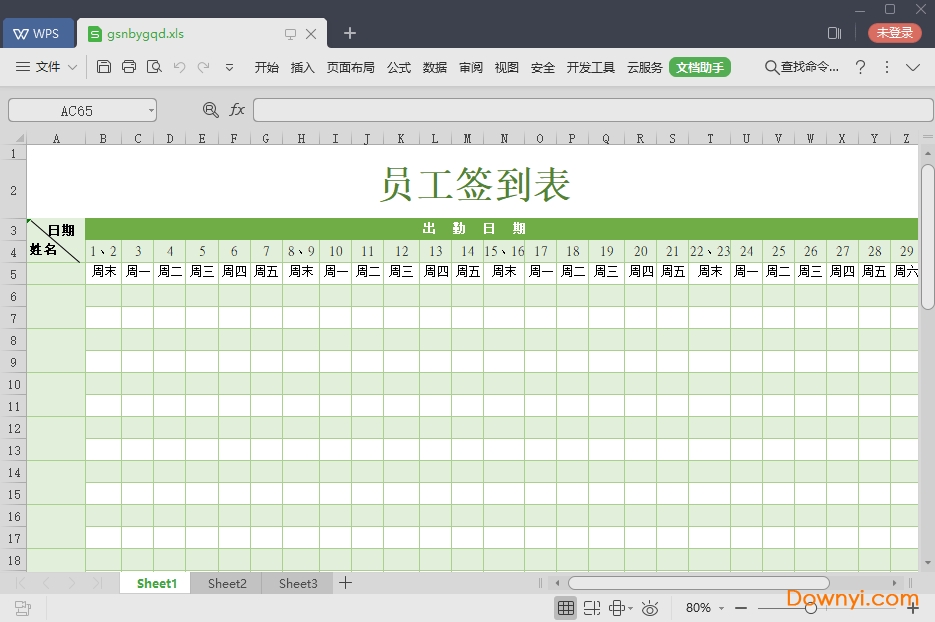Collapse the ribbon with the chevron arrow
The width and height of the screenshot is (935, 622).
pyautogui.click(x=914, y=67)
